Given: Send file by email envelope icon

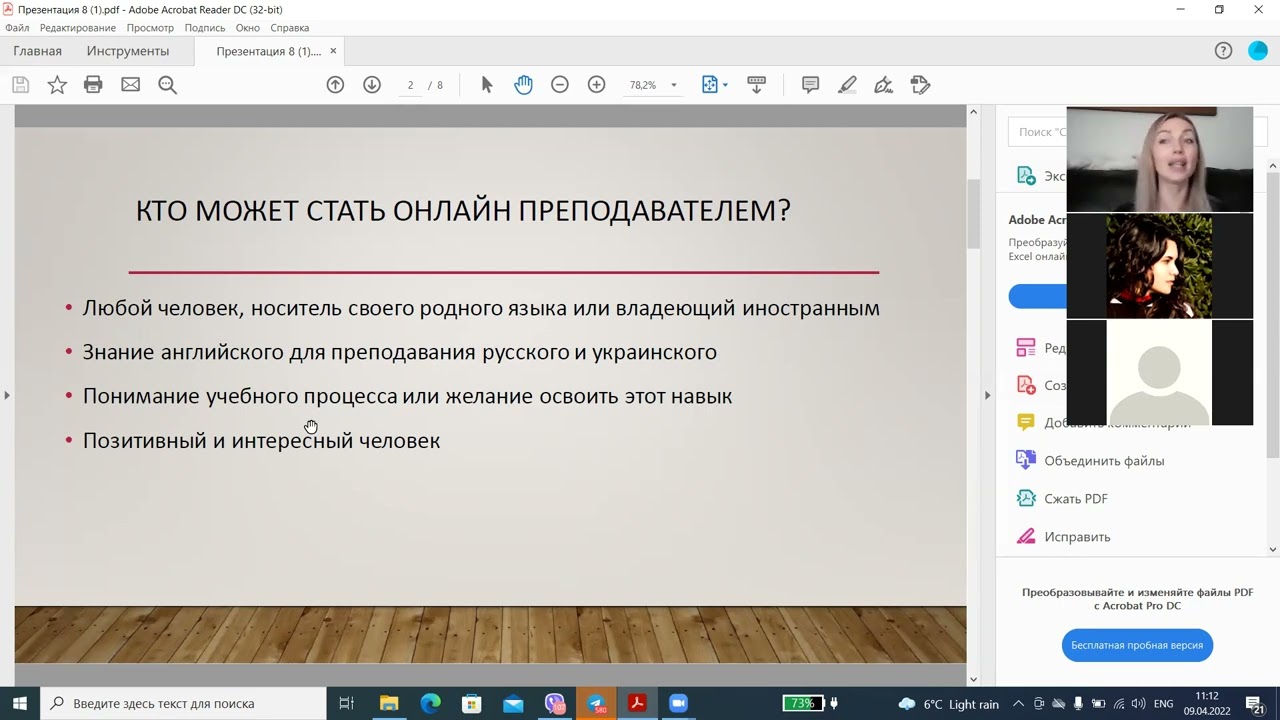Looking at the screenshot, I should (131, 85).
